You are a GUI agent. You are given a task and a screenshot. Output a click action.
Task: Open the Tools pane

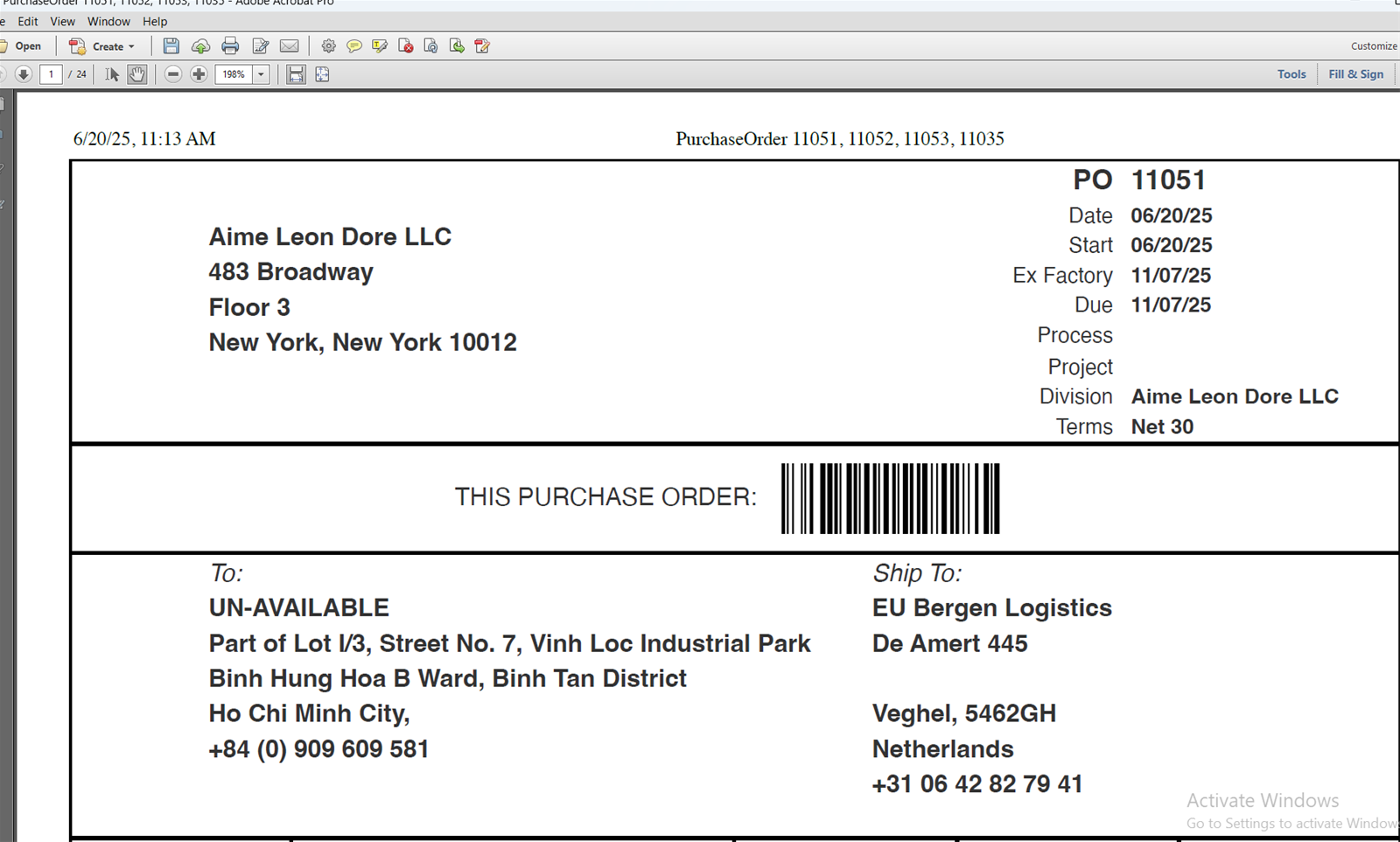click(x=1291, y=74)
